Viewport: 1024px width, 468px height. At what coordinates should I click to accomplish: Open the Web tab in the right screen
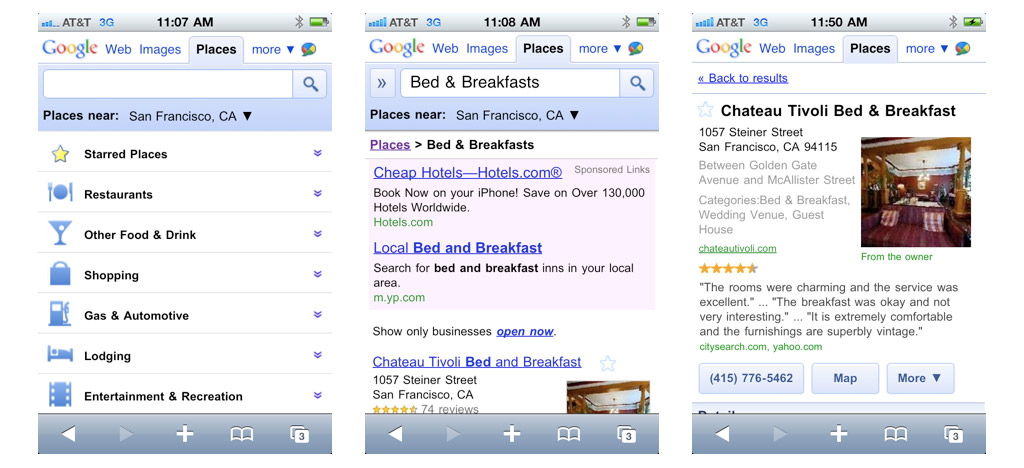click(x=772, y=48)
